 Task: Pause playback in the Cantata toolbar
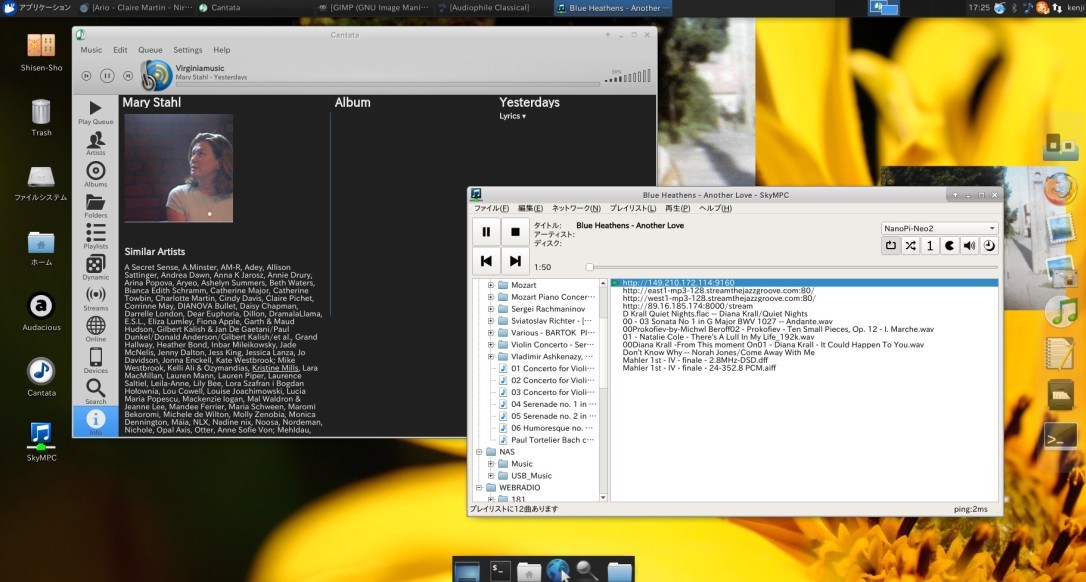click(107, 75)
